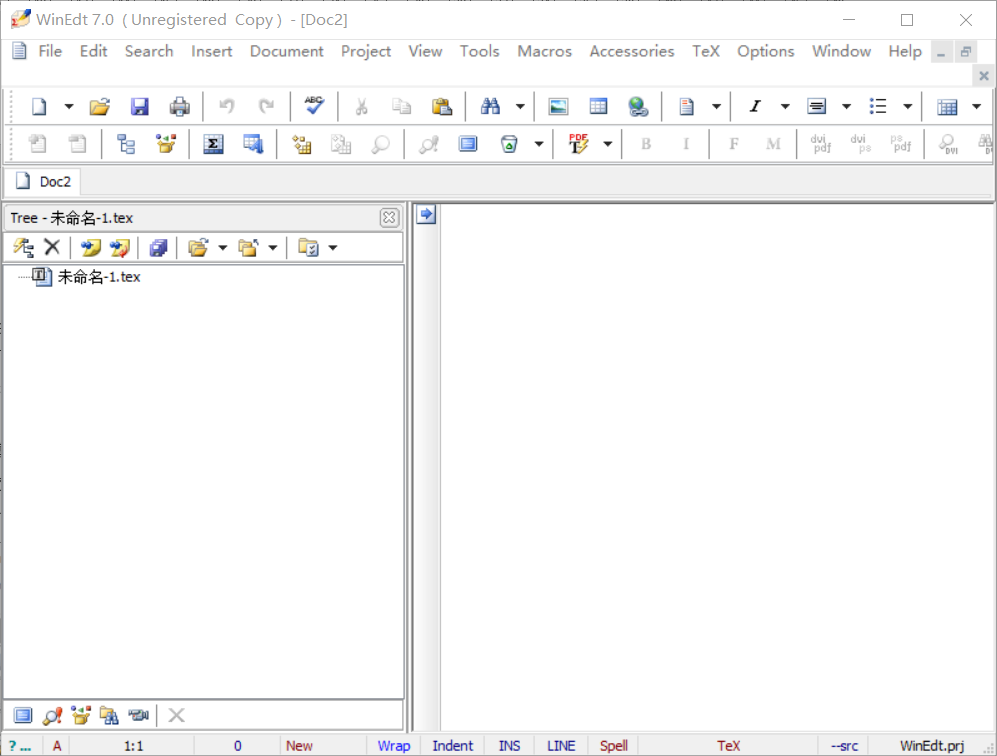Click the WinEdt.prj project status field
The width and height of the screenshot is (997, 756).
pyautogui.click(x=932, y=745)
